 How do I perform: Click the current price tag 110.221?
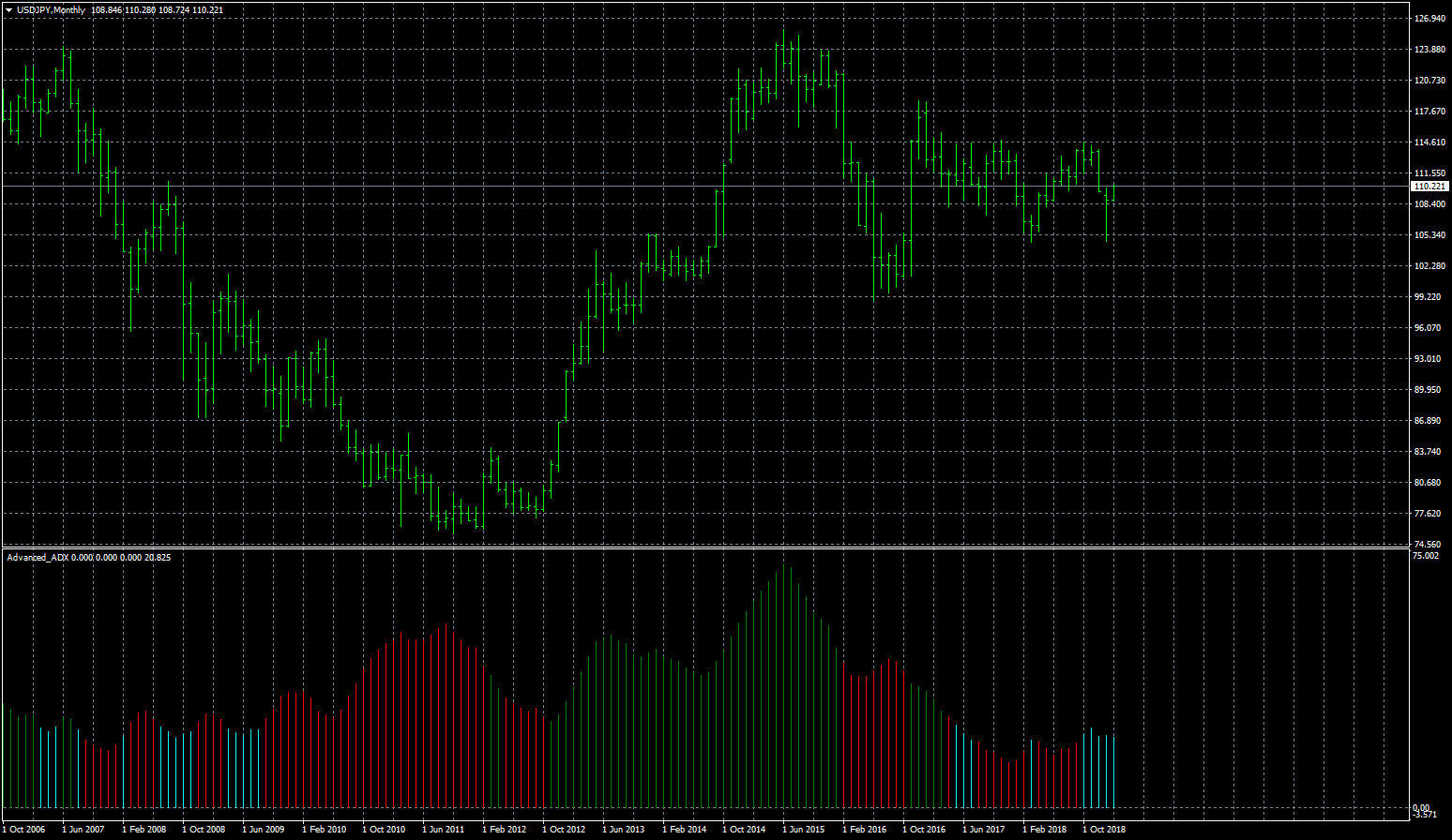click(1429, 187)
